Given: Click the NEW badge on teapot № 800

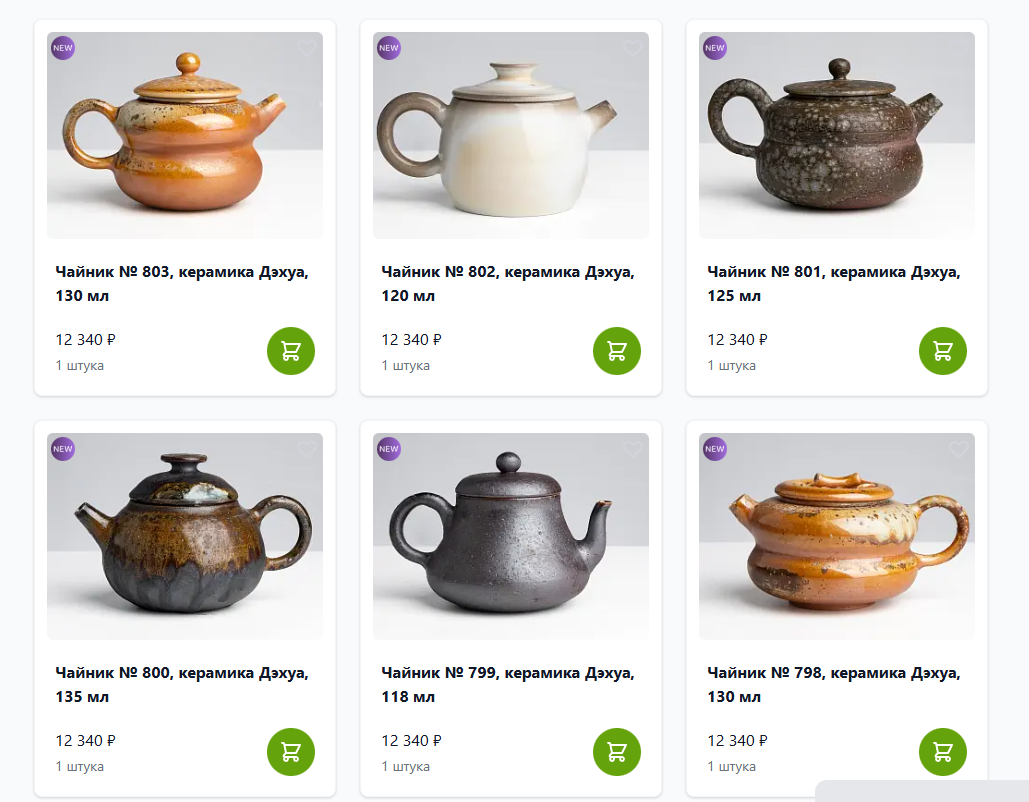Looking at the screenshot, I should pos(63,449).
